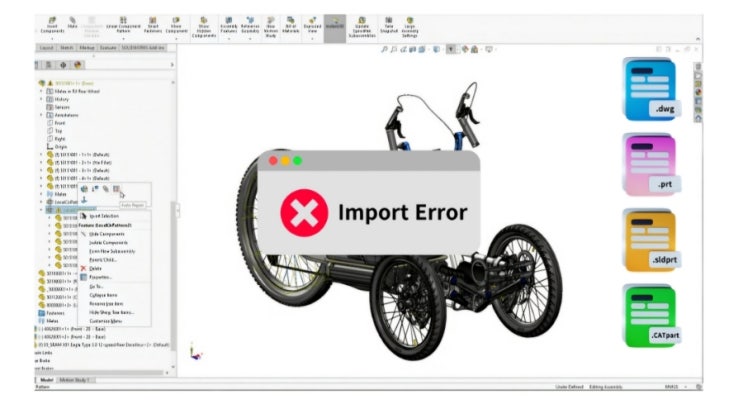Choose Collapse Items in context menu

click(103, 295)
